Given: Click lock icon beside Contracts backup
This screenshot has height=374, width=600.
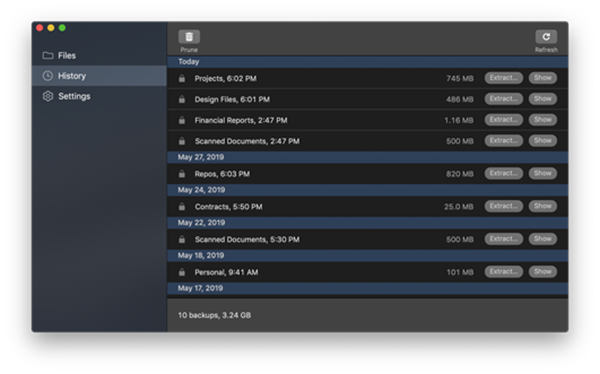Looking at the screenshot, I should 182,207.
